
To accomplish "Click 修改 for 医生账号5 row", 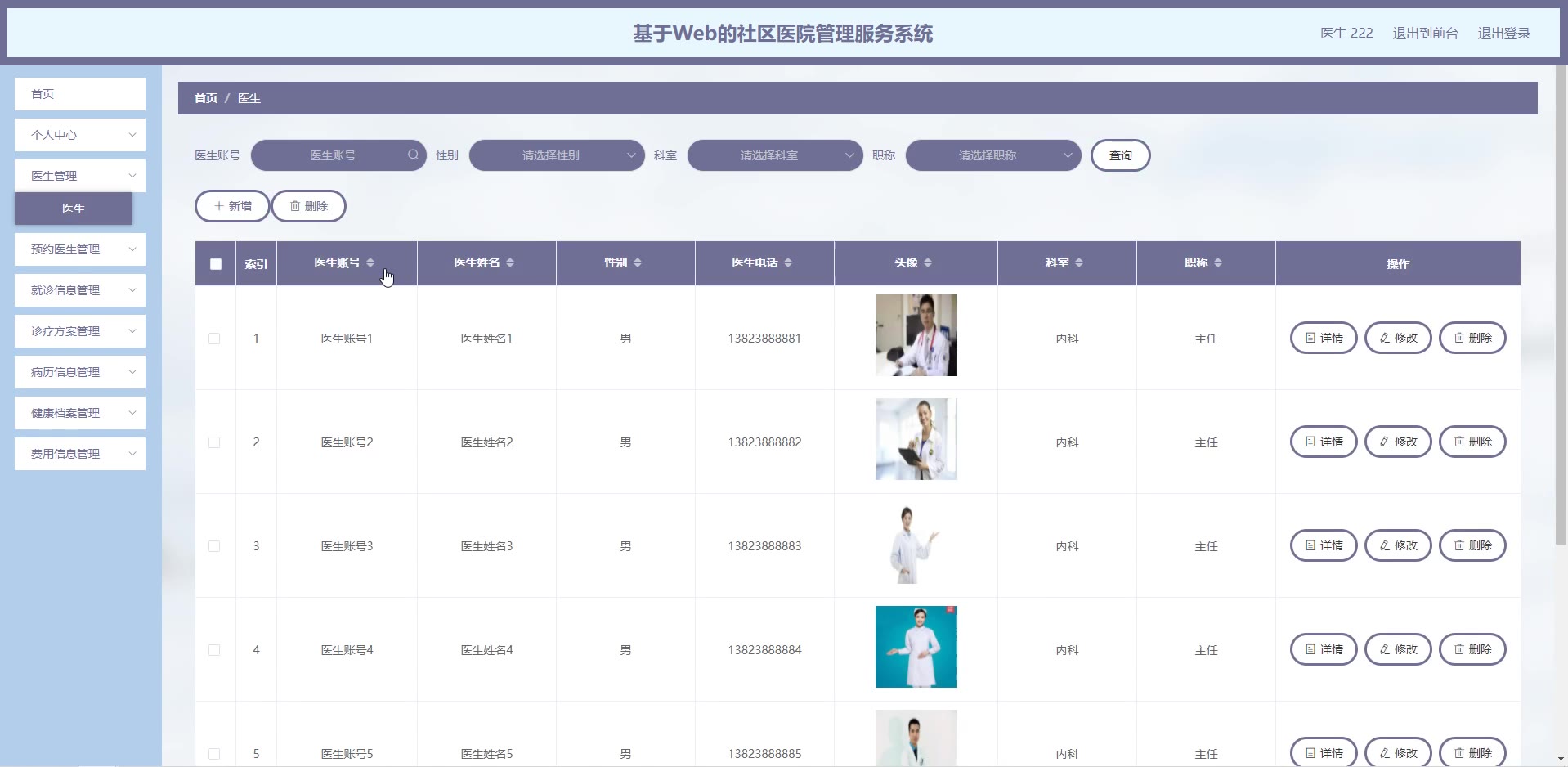I will 1398,752.
